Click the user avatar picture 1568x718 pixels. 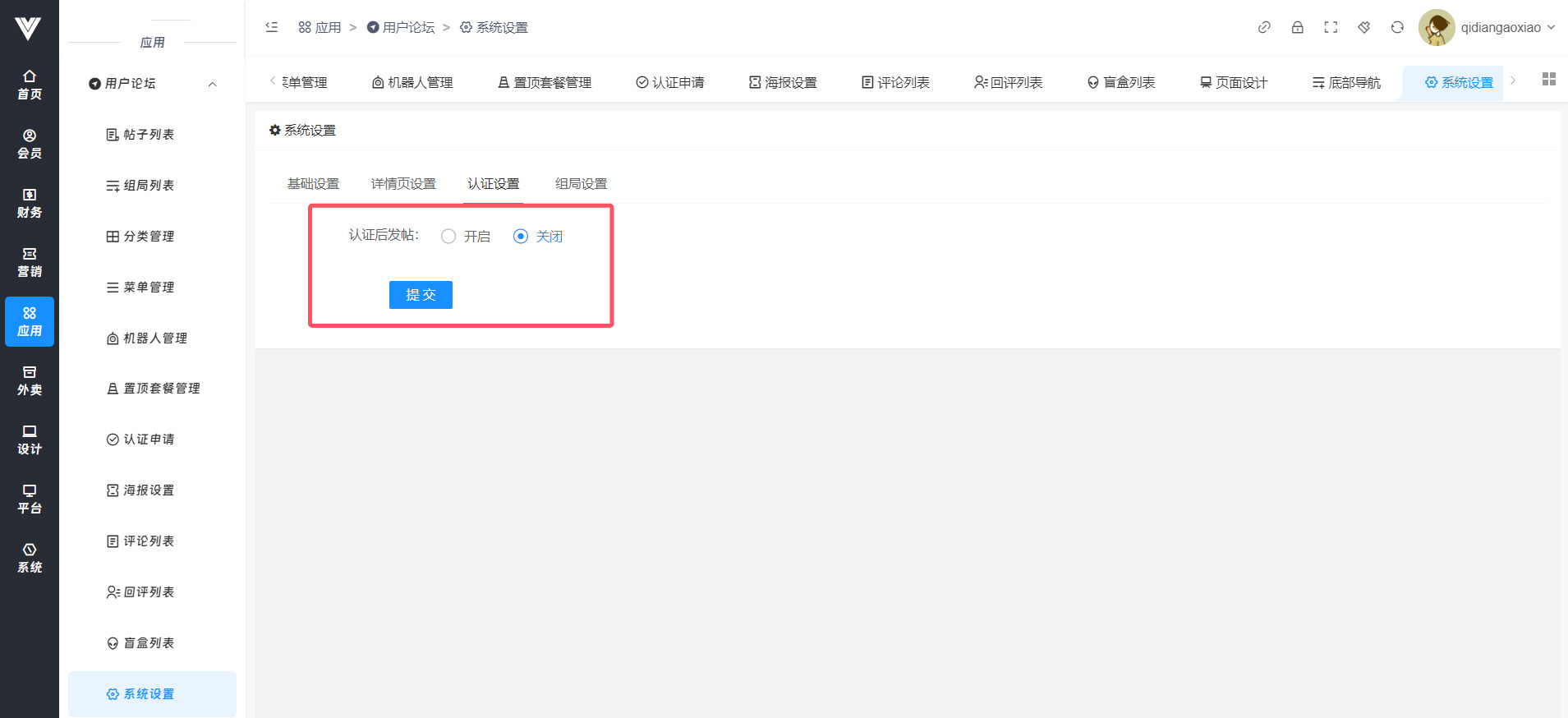tap(1436, 28)
